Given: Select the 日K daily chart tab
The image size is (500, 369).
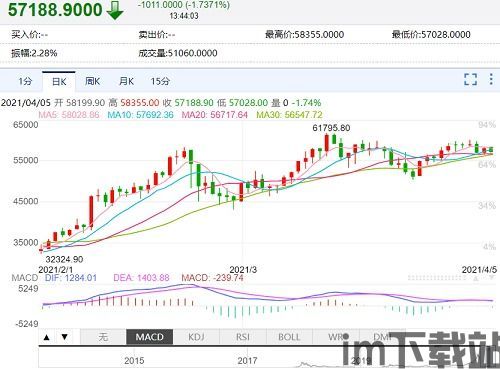Looking at the screenshot, I should (59, 82).
